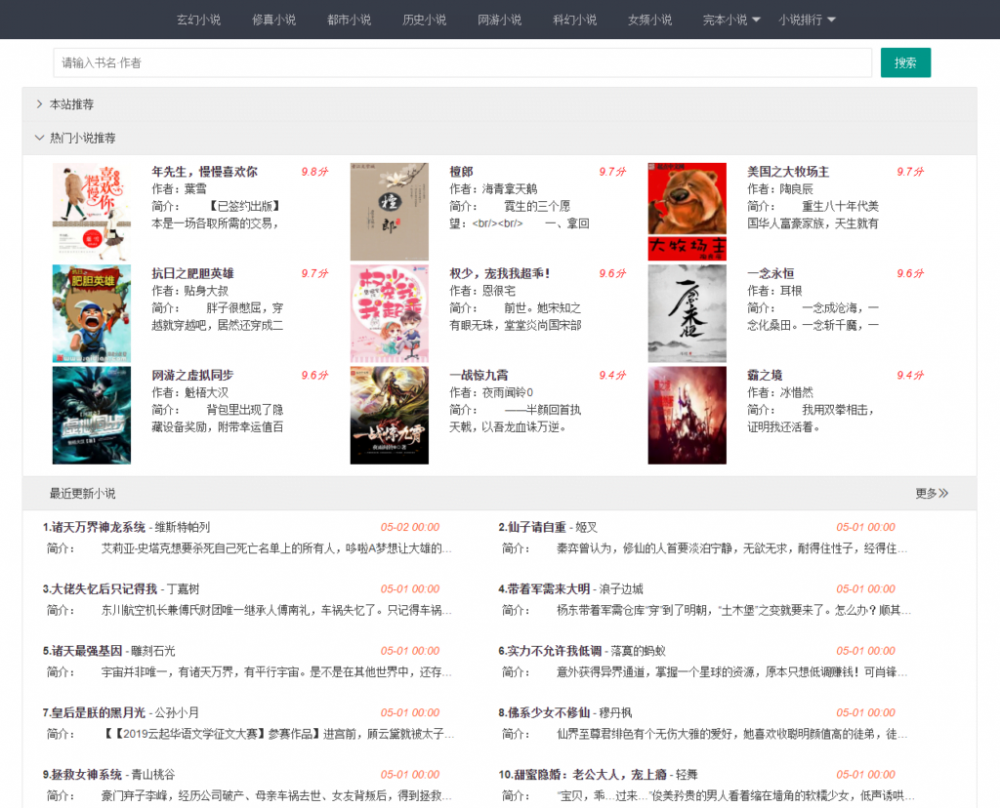Open the 权少，宠我我超乖 cover image
The image size is (1000, 808).
[x=389, y=313]
